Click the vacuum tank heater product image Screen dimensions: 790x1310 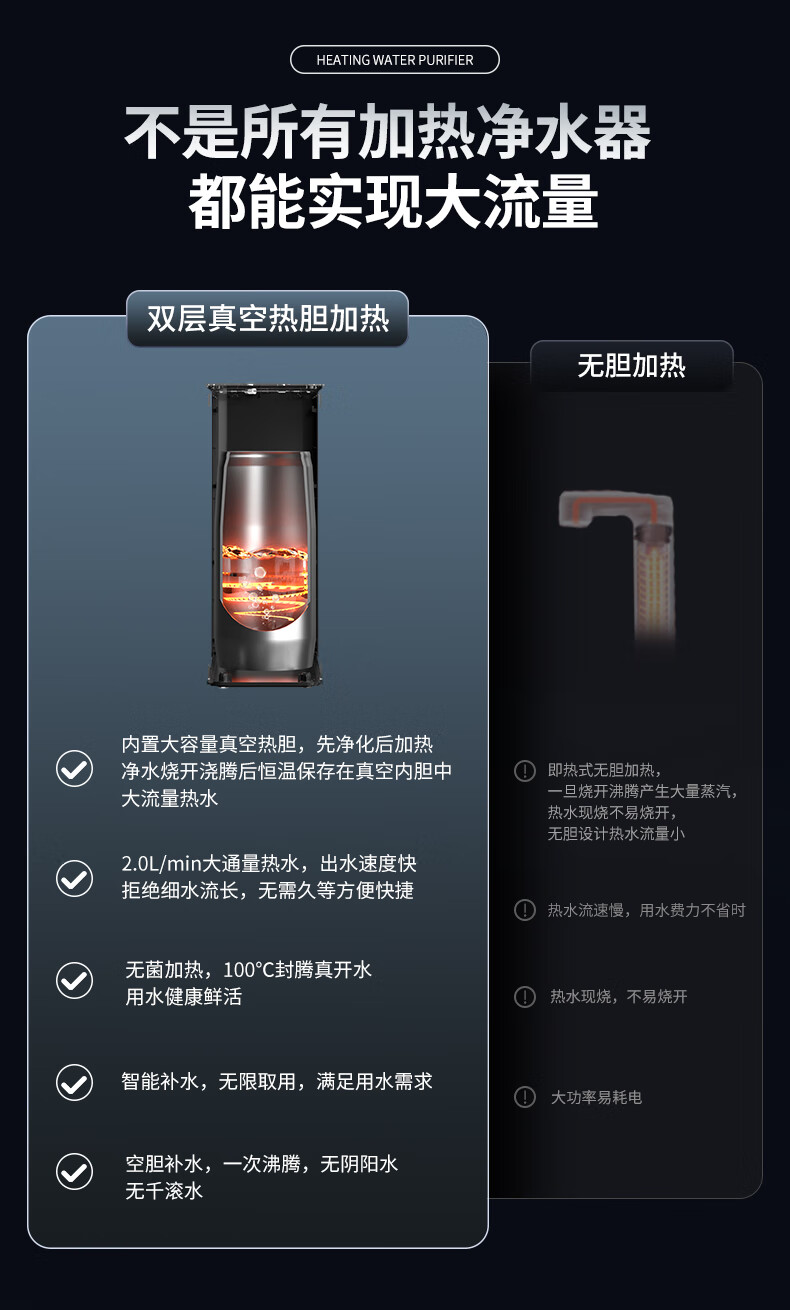(267, 535)
